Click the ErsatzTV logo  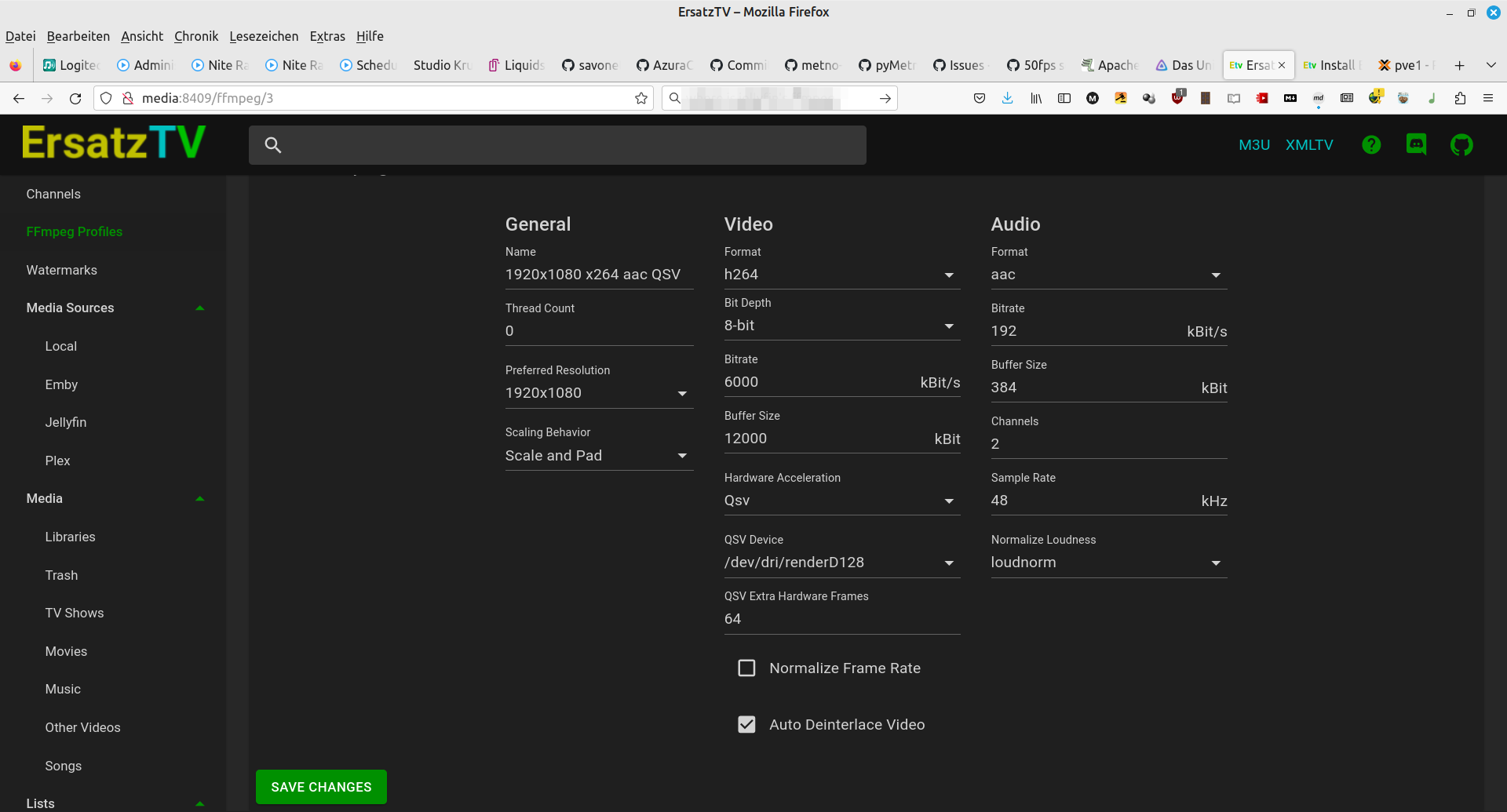click(x=113, y=142)
